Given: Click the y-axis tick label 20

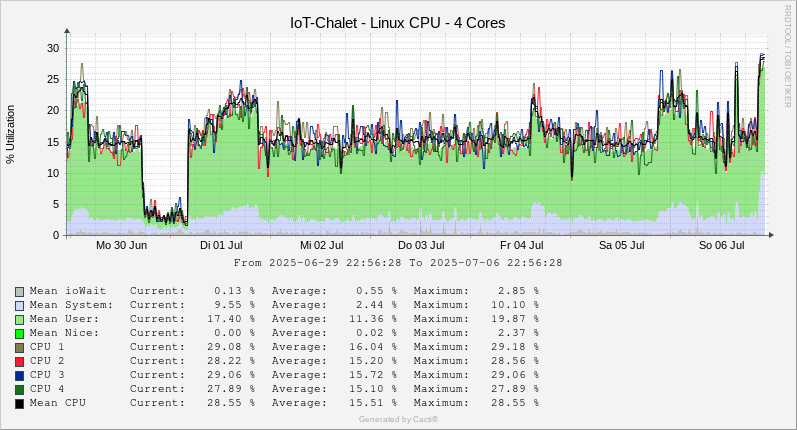Looking at the screenshot, I should tap(53, 110).
